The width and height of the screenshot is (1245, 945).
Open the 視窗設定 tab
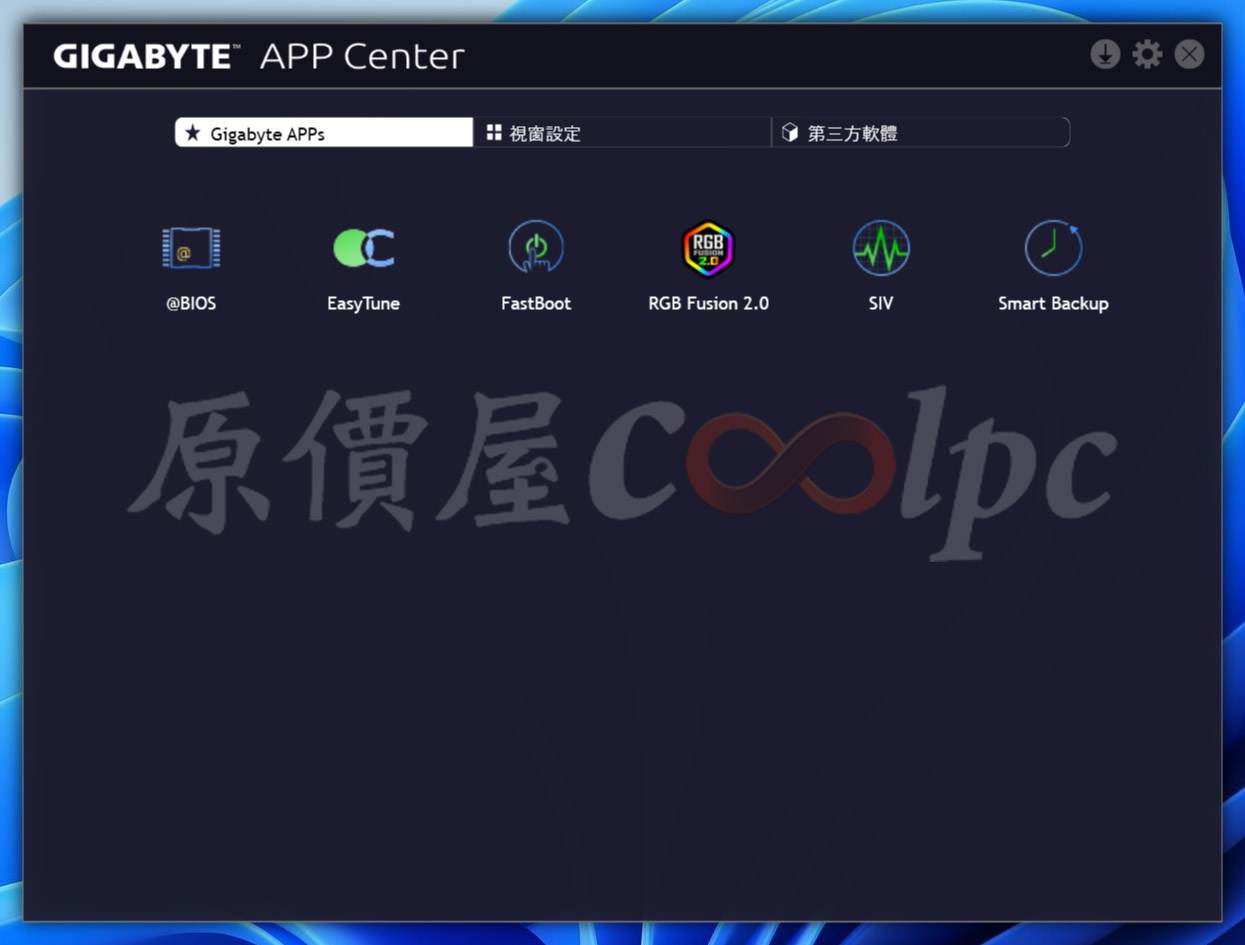[x=622, y=133]
